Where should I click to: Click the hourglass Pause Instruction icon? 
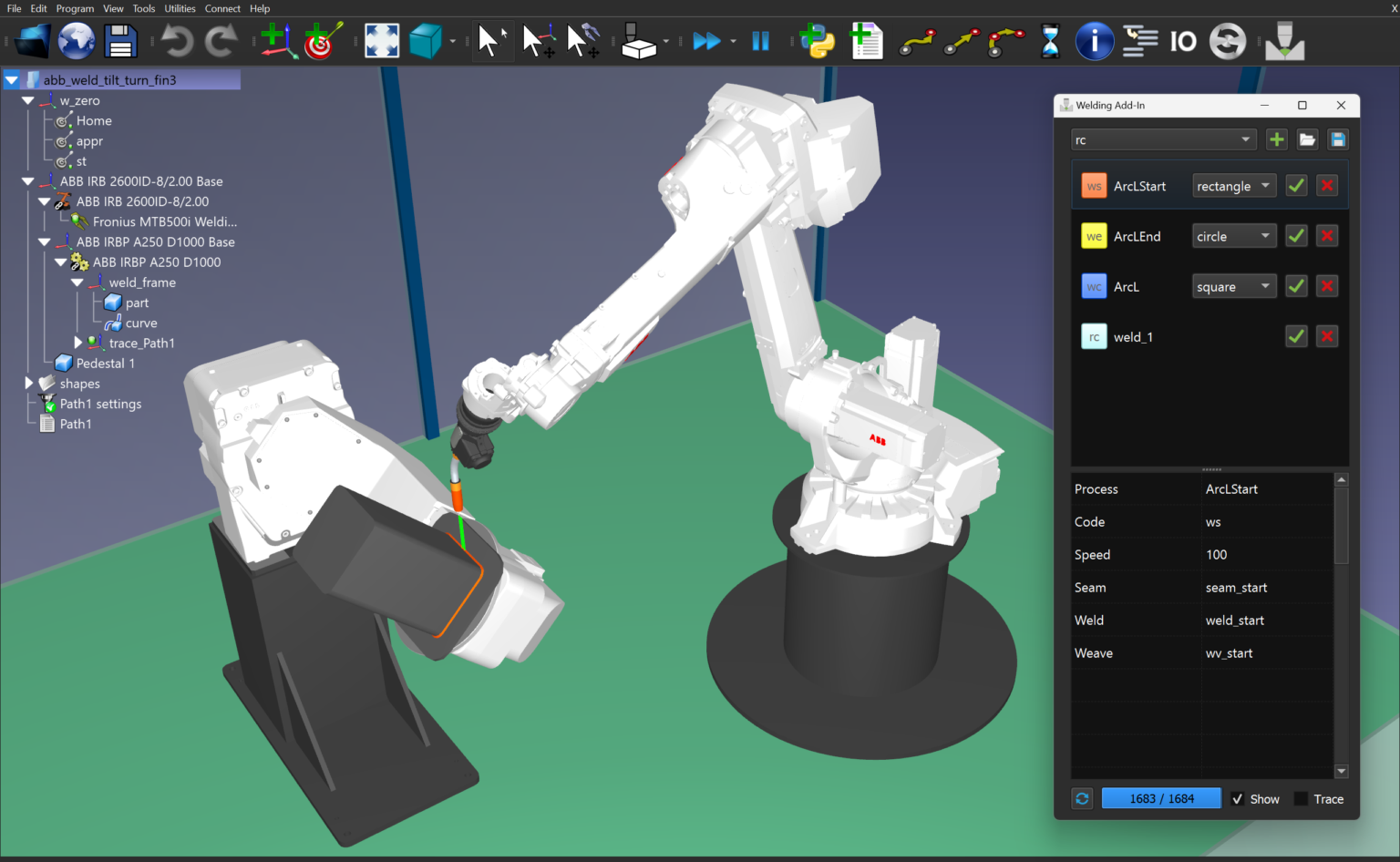(x=1050, y=40)
